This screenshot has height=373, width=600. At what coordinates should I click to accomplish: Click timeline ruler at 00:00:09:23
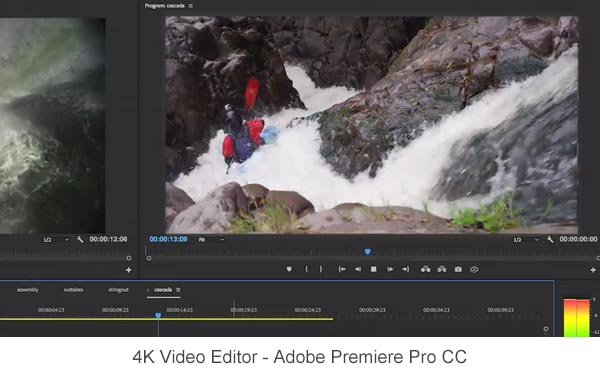(115, 310)
